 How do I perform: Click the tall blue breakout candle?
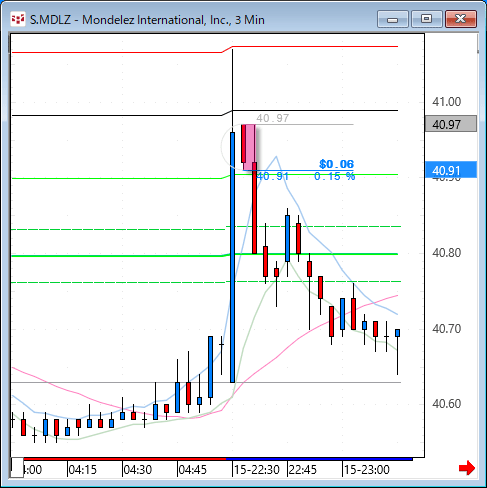232,257
